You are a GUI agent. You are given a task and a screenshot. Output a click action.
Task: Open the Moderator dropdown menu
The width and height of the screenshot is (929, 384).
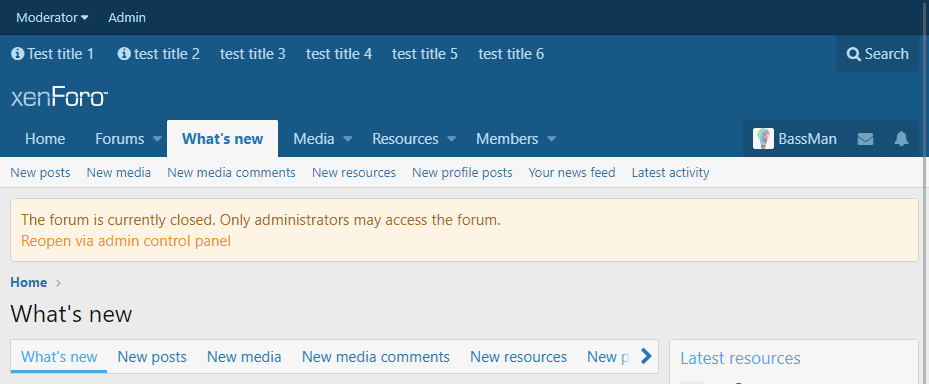[x=52, y=18]
